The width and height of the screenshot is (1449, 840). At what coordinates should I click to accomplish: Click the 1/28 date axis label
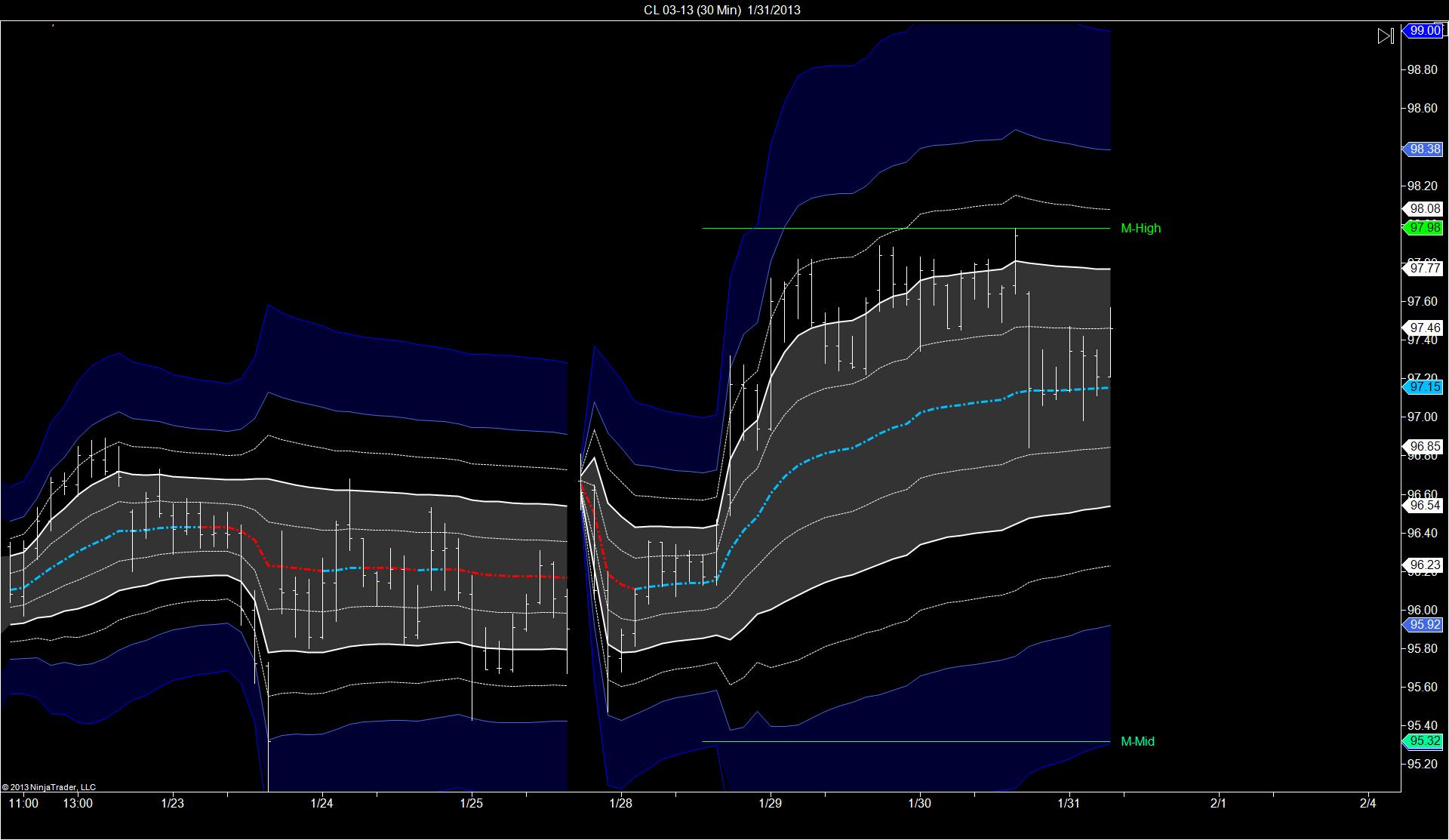click(x=621, y=804)
